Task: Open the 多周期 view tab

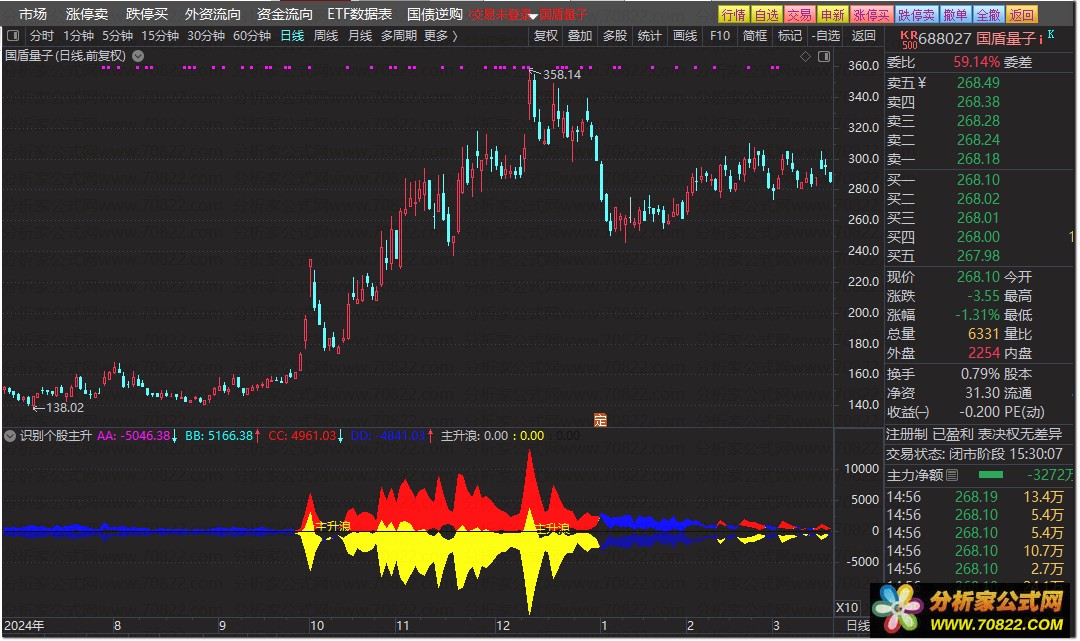Action: point(399,35)
